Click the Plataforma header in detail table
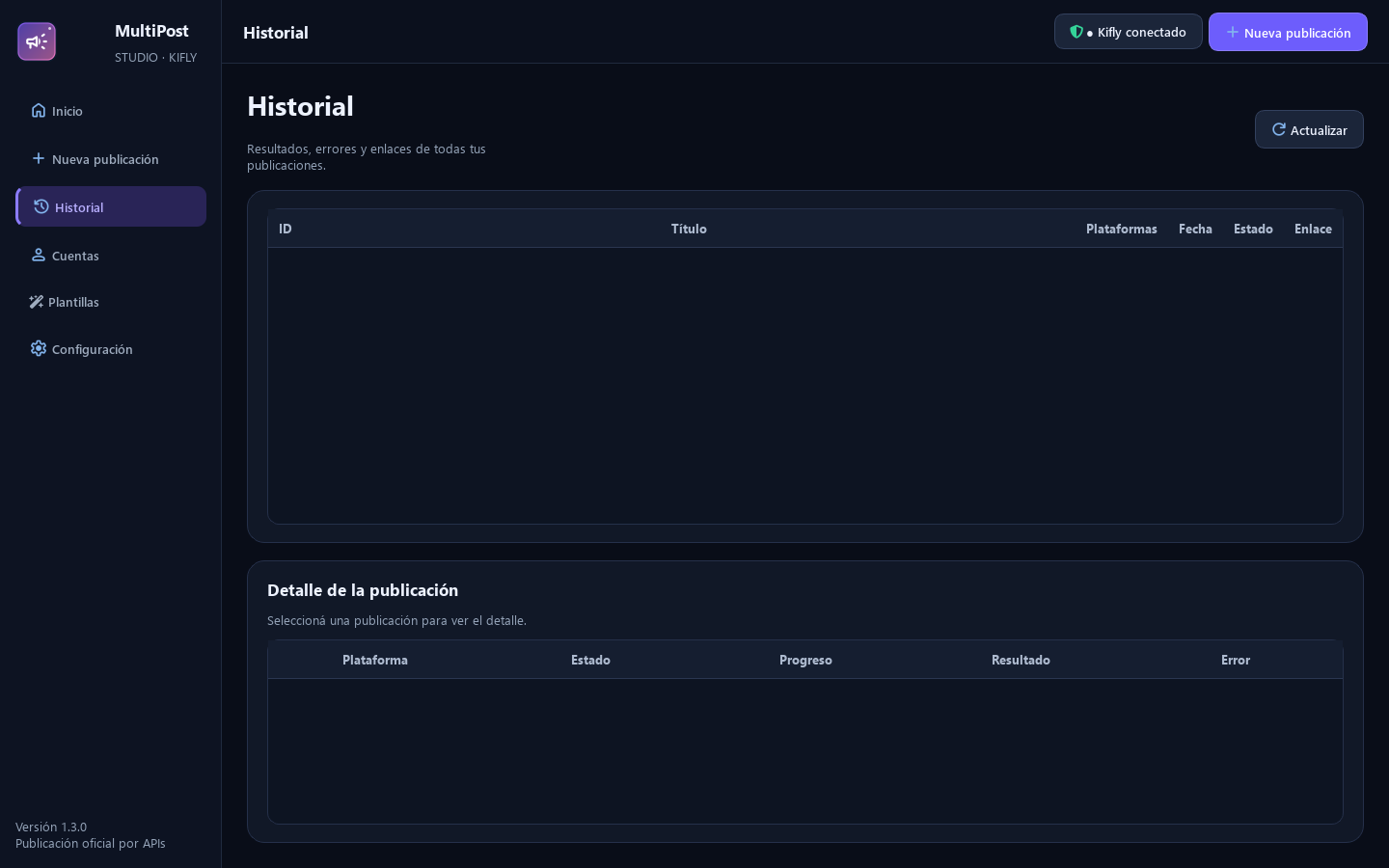 [375, 660]
